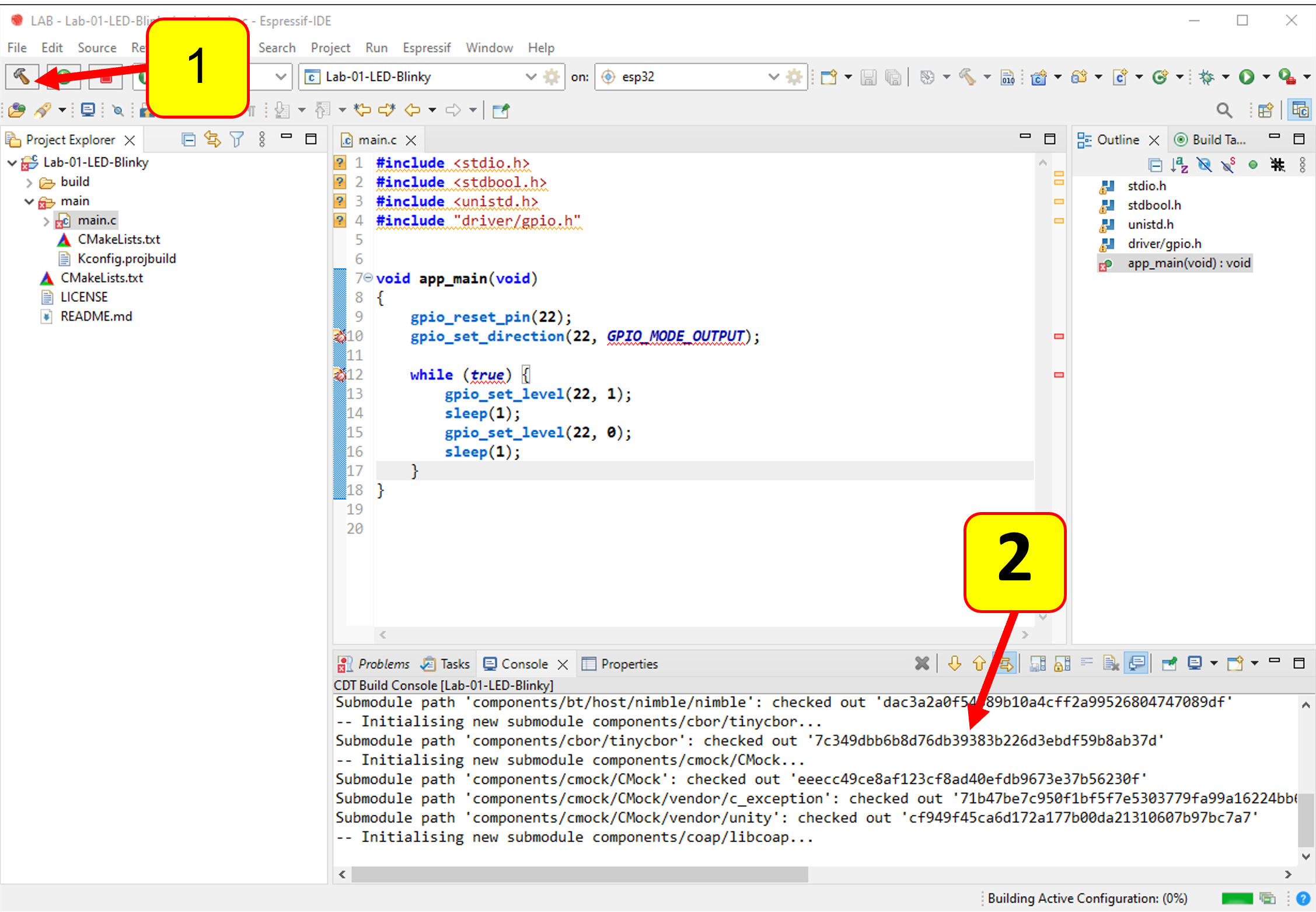
Task: Click Collapse All in Project Explorer
Action: click(x=189, y=140)
